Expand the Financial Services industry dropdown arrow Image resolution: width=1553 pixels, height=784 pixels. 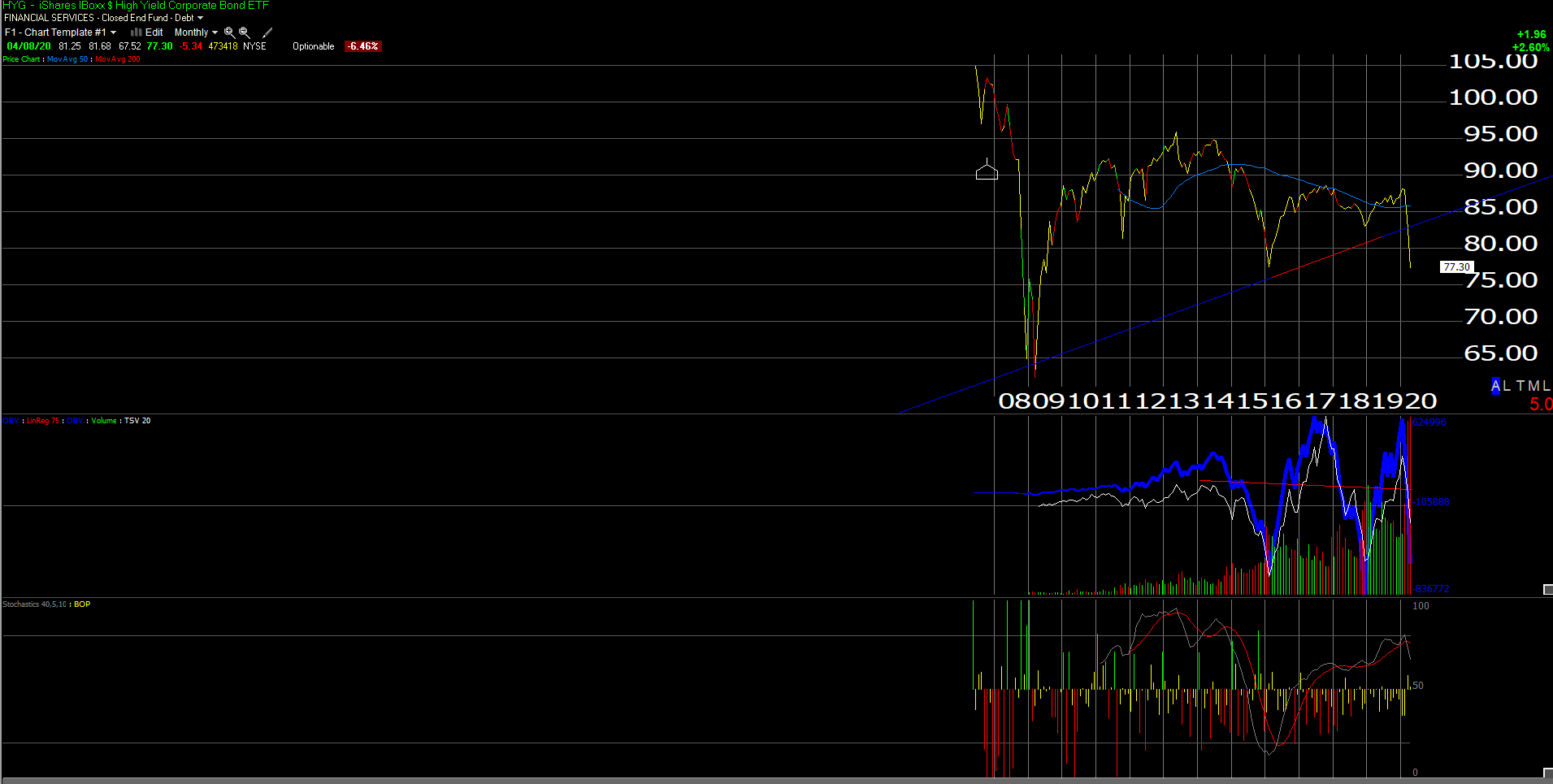click(200, 18)
